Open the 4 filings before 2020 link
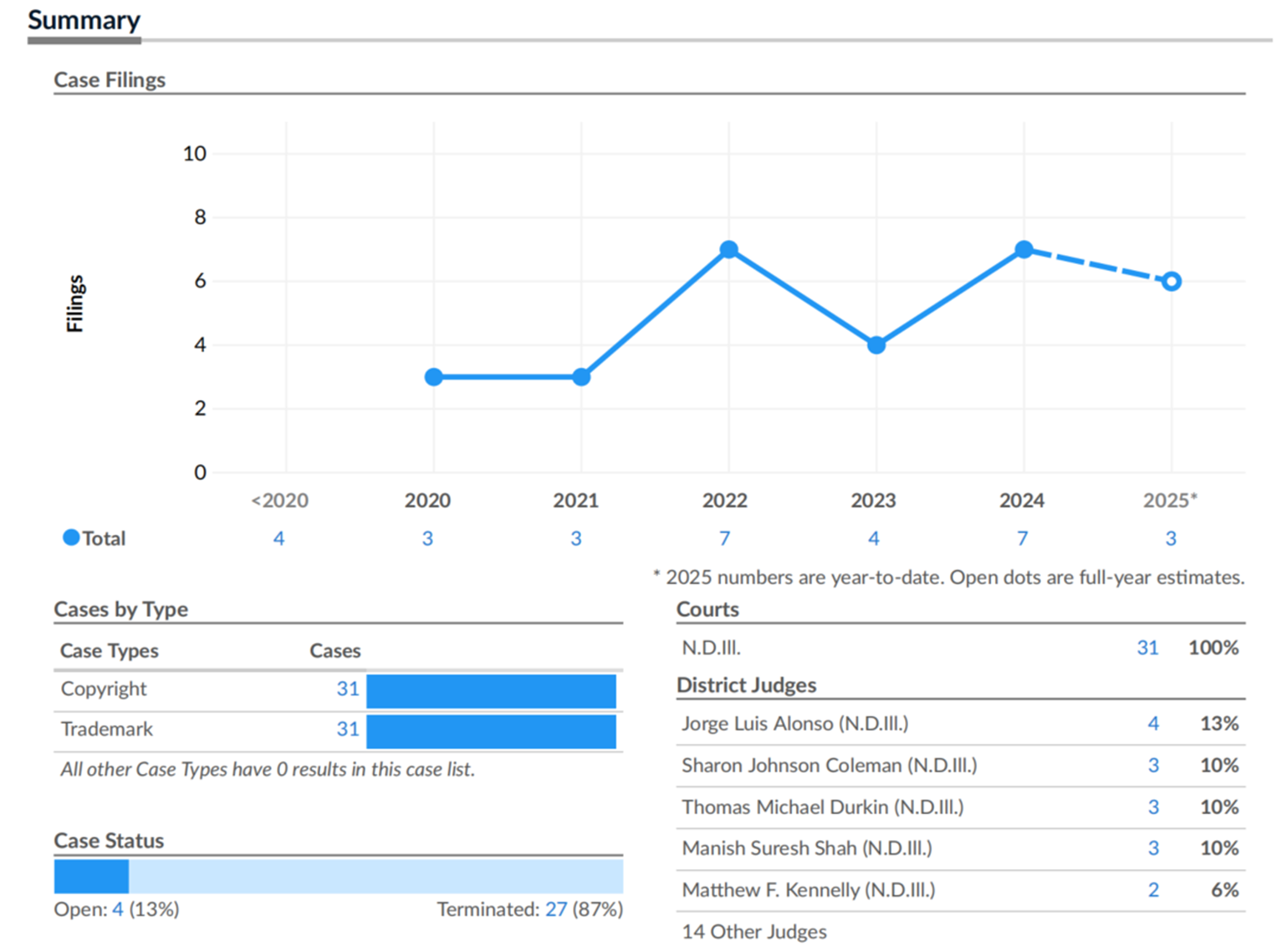The height and width of the screenshot is (952, 1287). pyautogui.click(x=278, y=538)
